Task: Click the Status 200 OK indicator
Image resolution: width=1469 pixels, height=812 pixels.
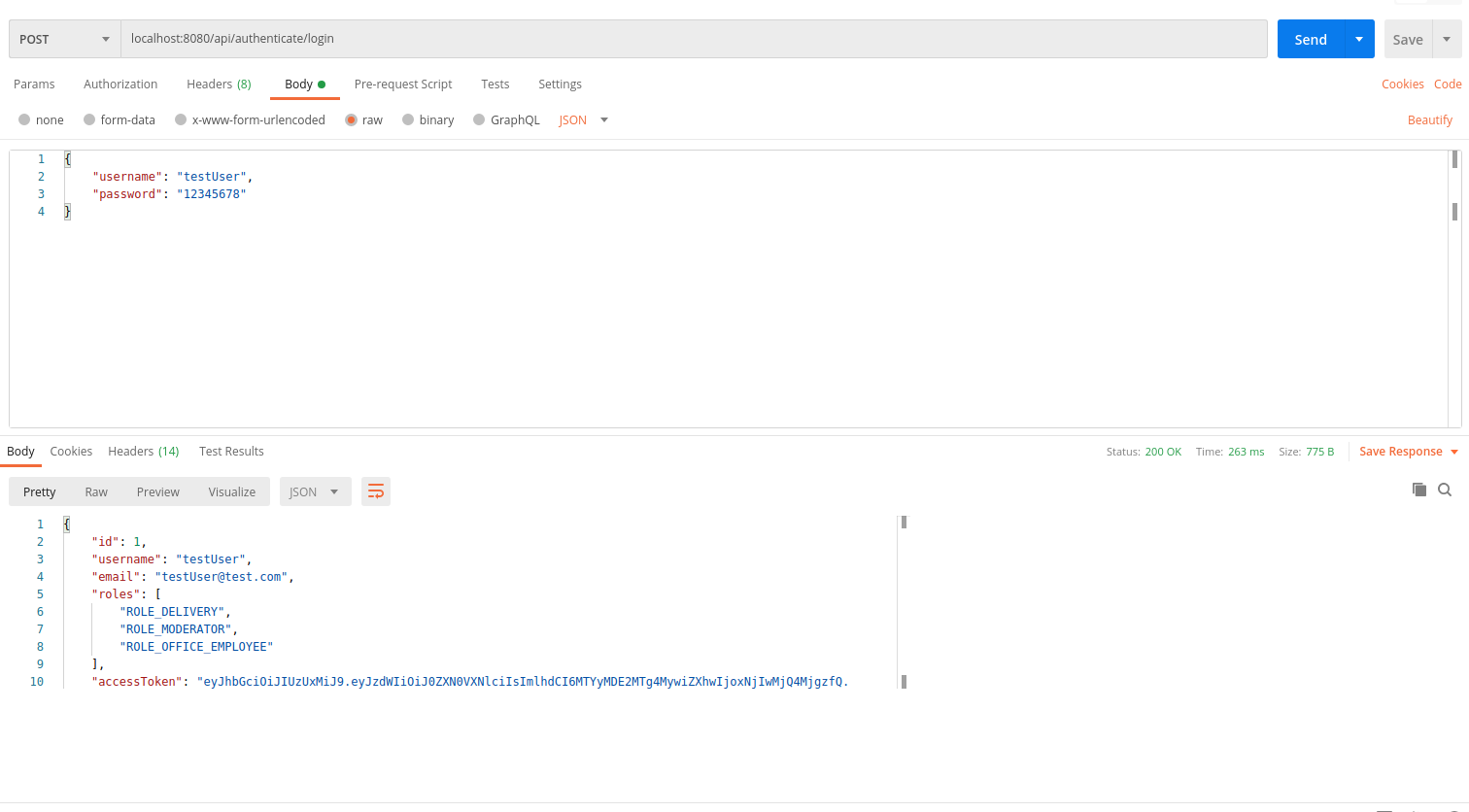Action: [x=1144, y=452]
